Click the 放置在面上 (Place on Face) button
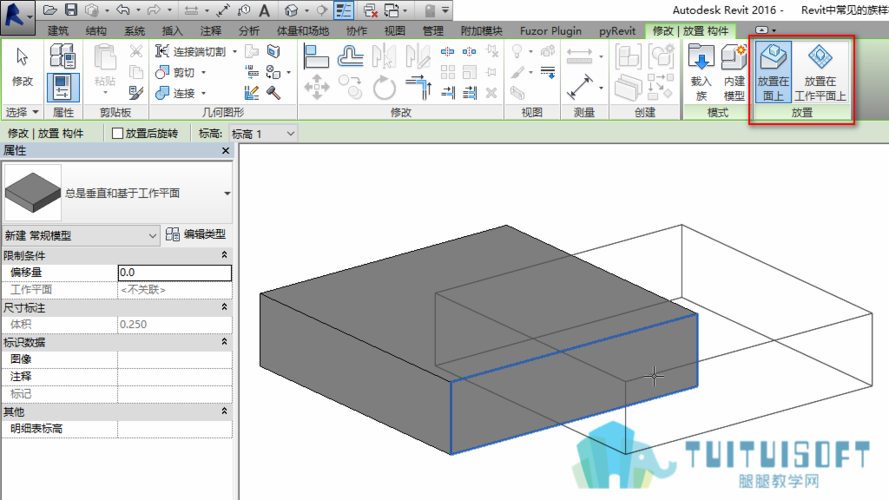Viewport: 889px width, 500px height. (775, 72)
